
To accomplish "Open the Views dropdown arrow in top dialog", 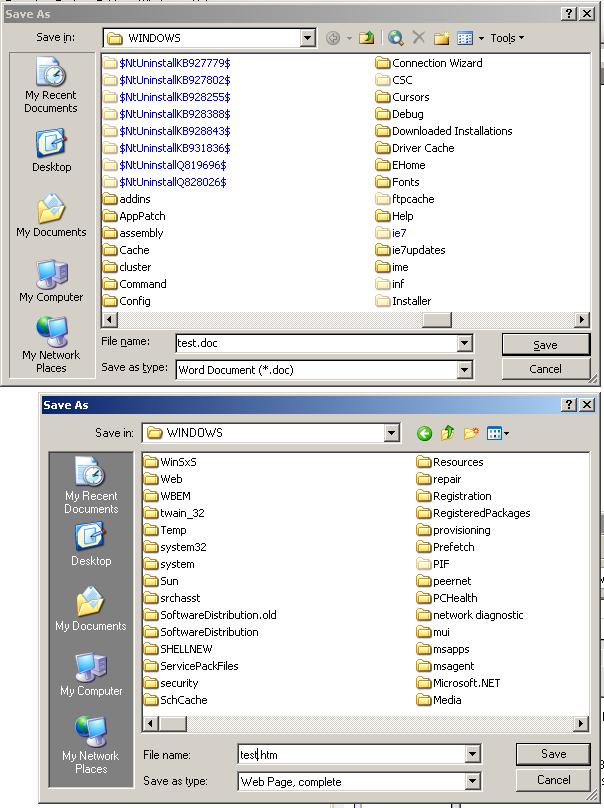I will tap(481, 38).
